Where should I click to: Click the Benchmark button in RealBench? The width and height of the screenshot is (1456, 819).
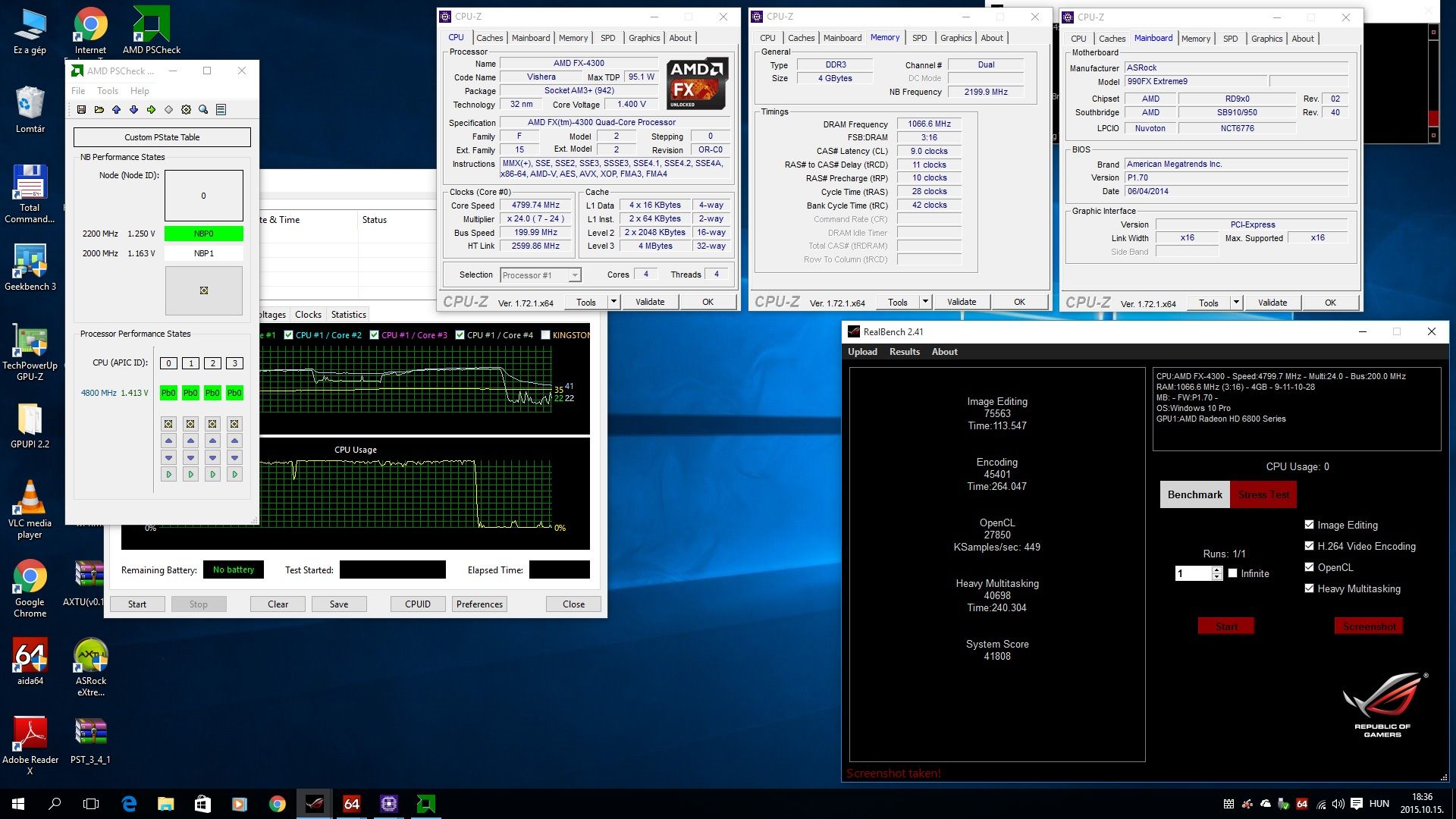[1194, 494]
